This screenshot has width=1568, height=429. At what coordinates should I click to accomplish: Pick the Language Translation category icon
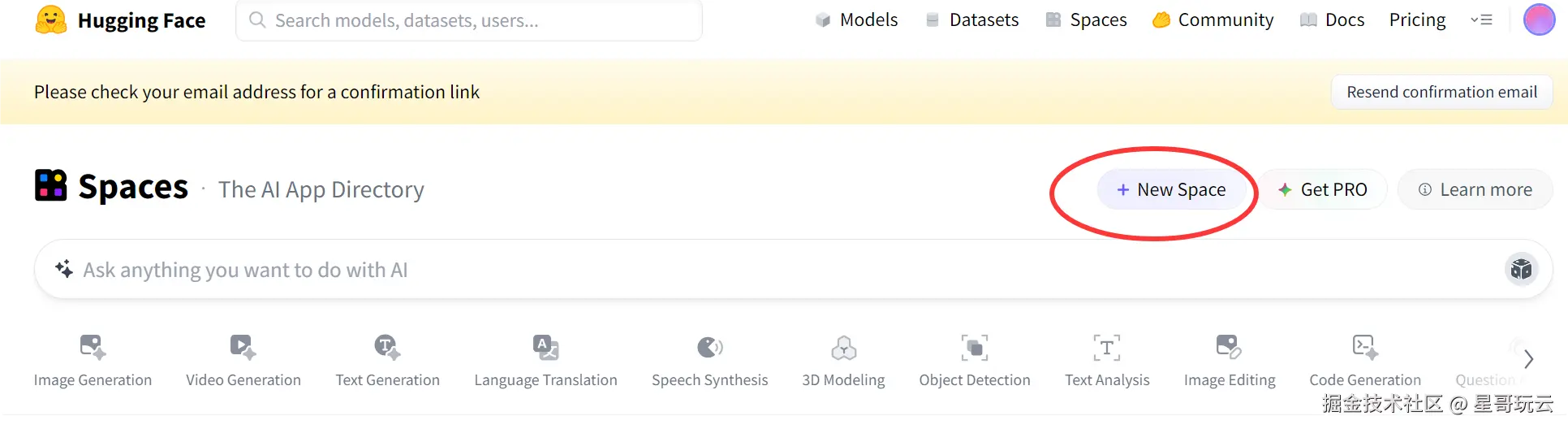[545, 347]
